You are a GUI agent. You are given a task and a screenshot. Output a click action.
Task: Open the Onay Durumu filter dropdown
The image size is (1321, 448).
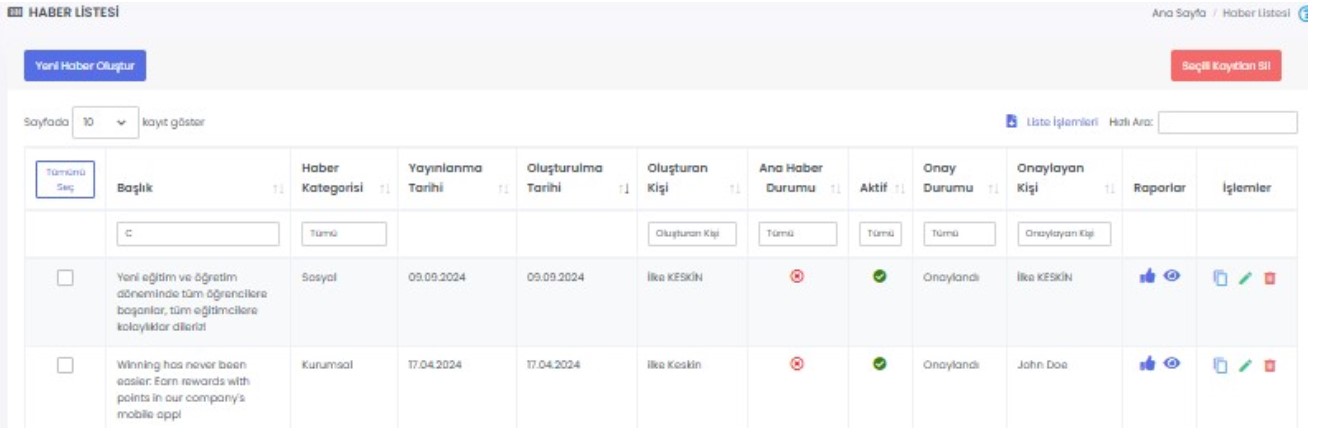click(959, 233)
